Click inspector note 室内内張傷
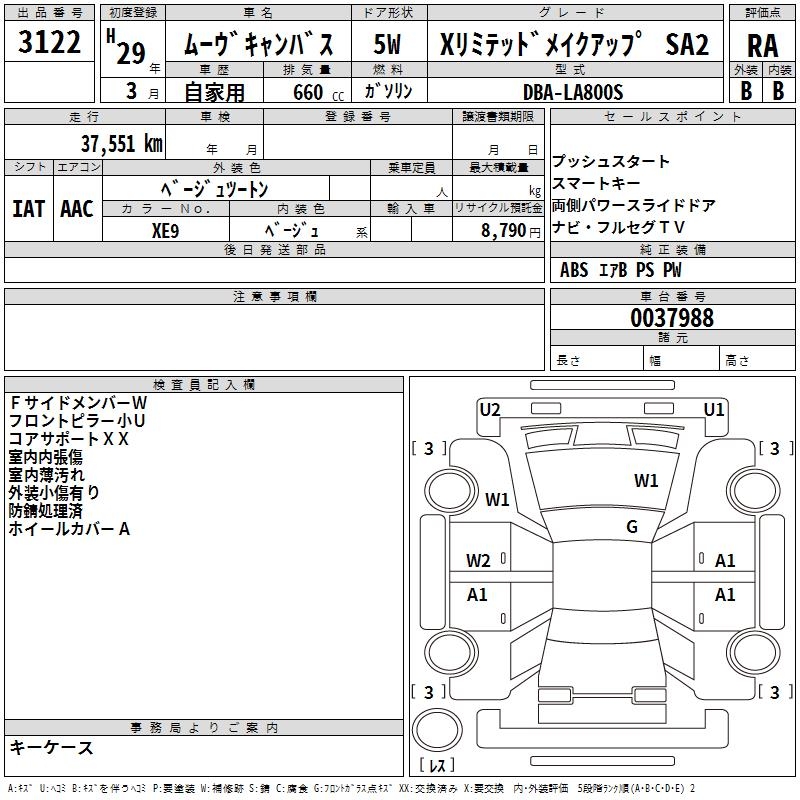The image size is (800, 800). pos(46,457)
